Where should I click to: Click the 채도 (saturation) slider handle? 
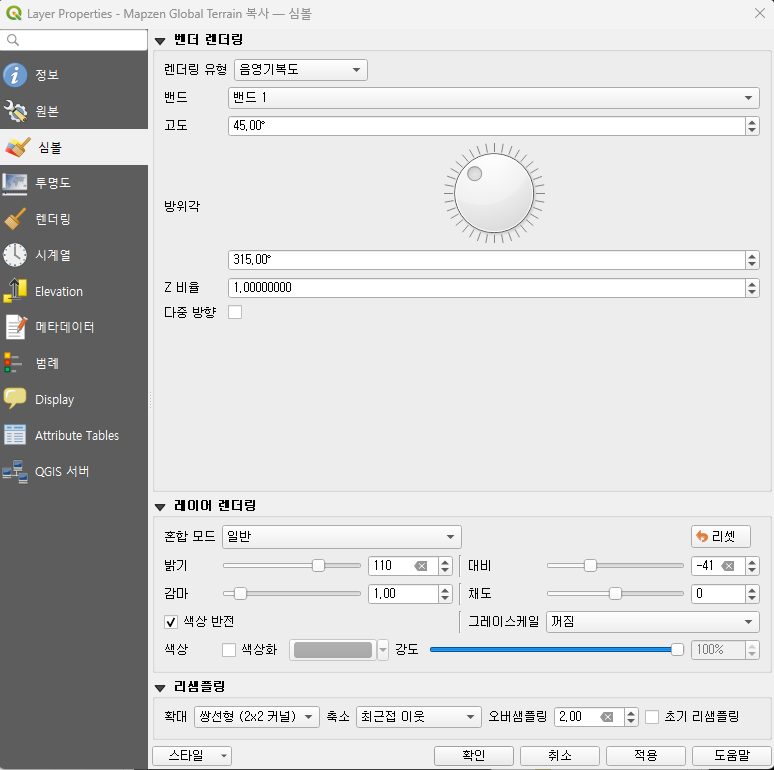(615, 594)
